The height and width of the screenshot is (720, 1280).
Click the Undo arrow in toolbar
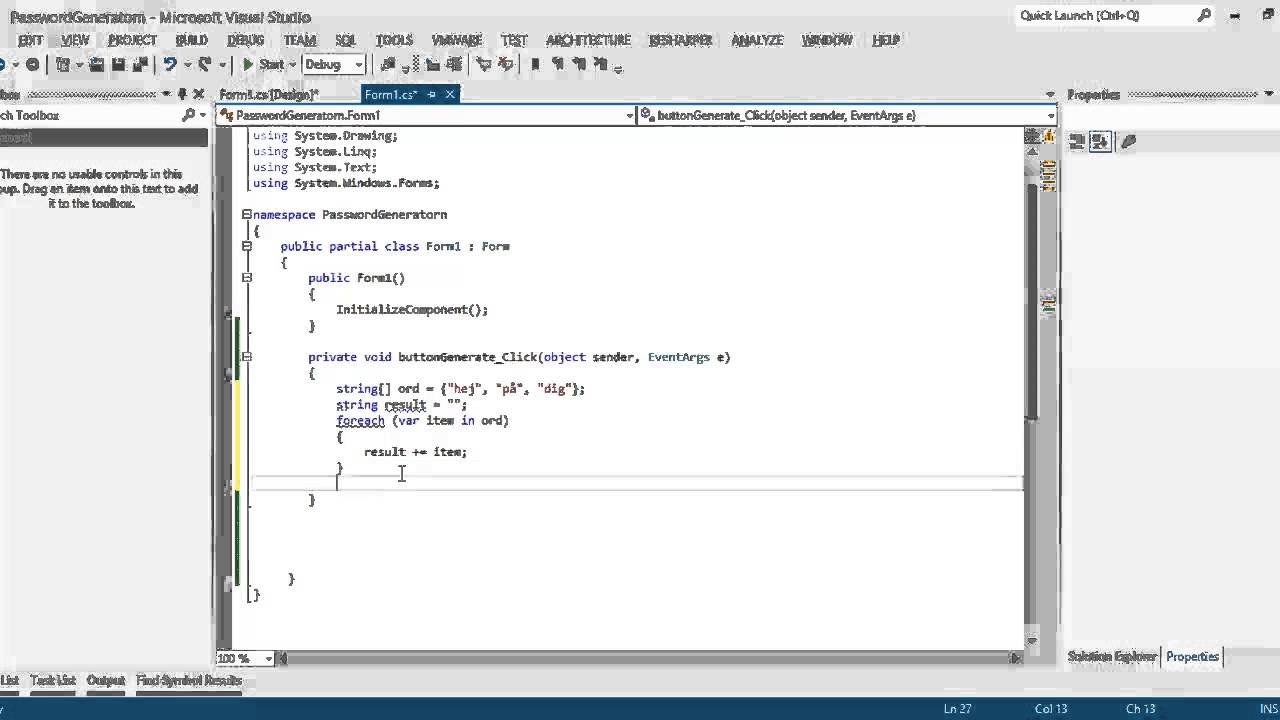[x=170, y=64]
